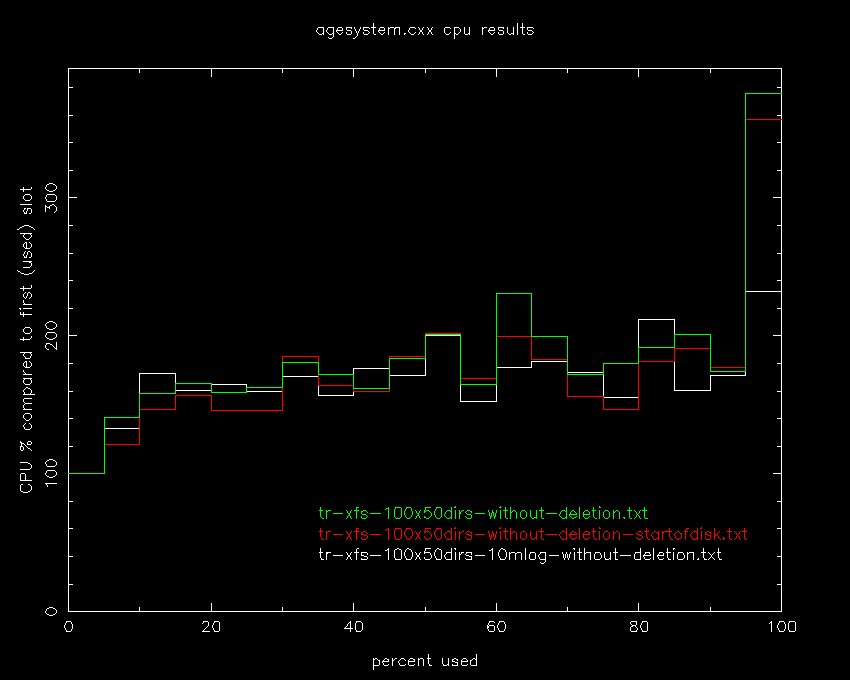The height and width of the screenshot is (680, 850).
Task: Click x-axis tick label 20
Action: coord(211,627)
